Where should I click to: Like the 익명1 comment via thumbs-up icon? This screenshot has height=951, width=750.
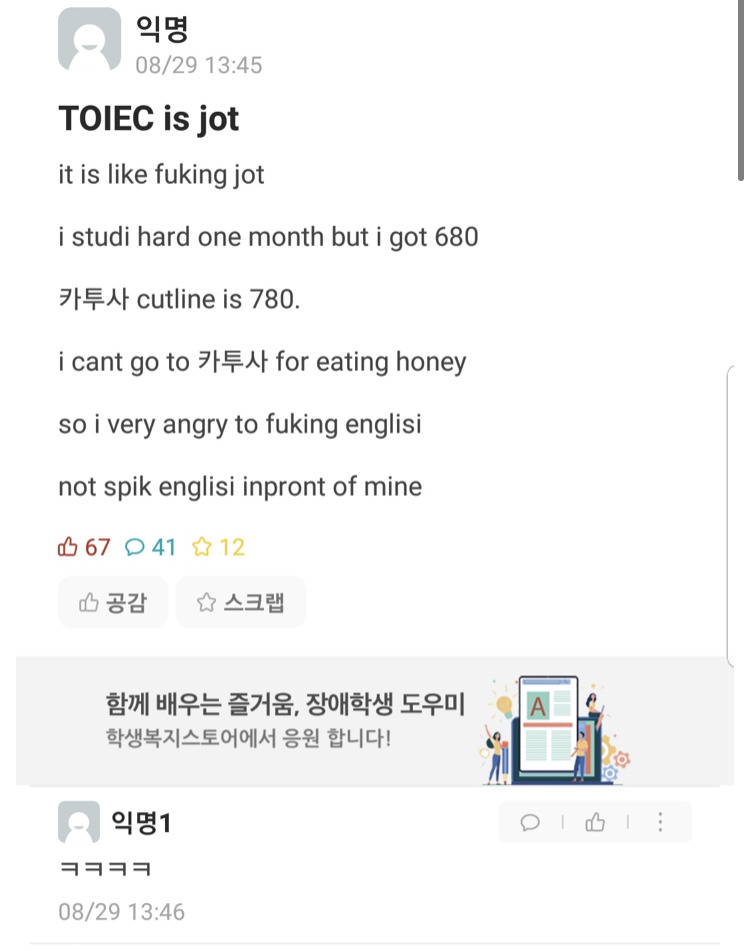tap(595, 822)
